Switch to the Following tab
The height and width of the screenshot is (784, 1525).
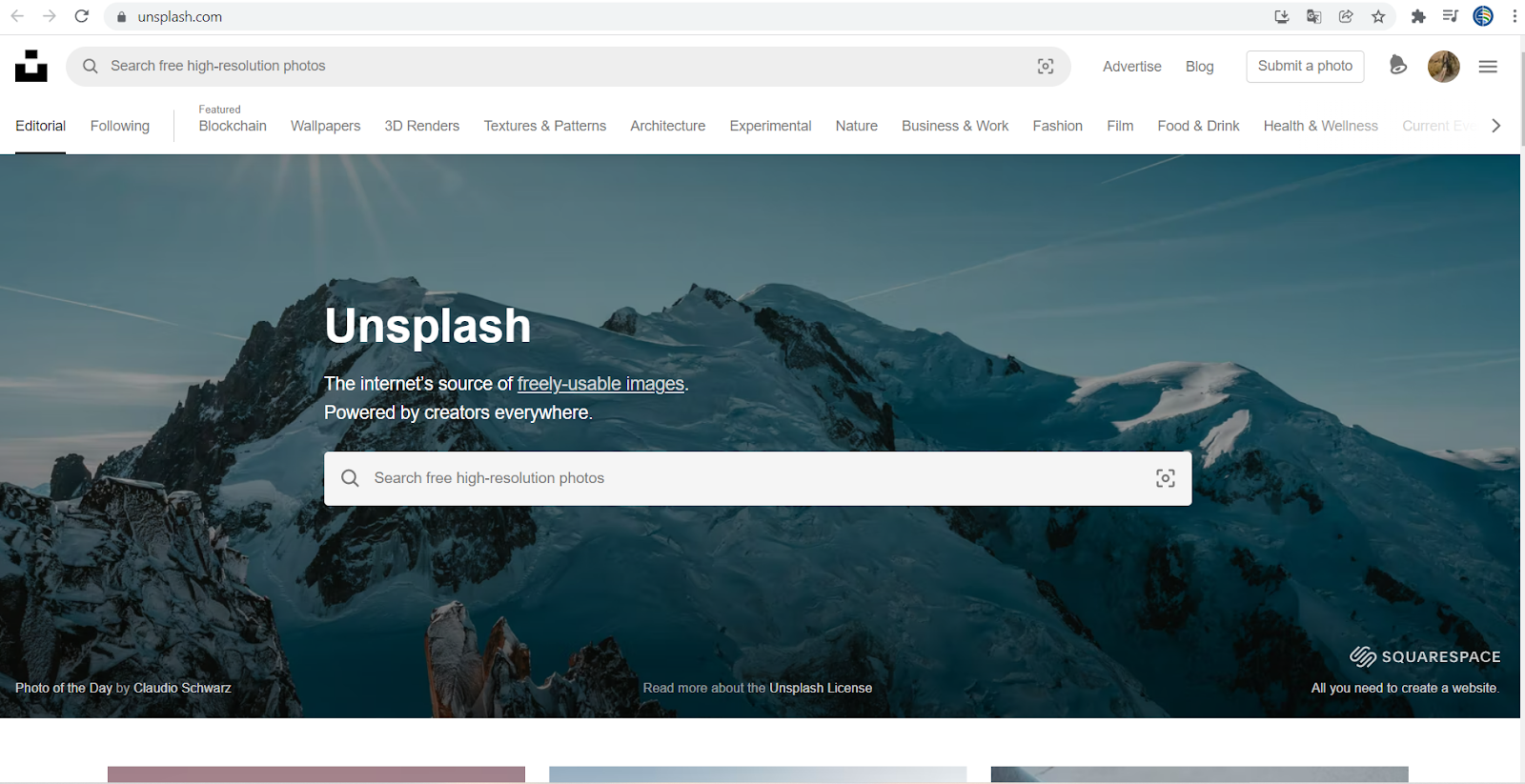point(120,126)
